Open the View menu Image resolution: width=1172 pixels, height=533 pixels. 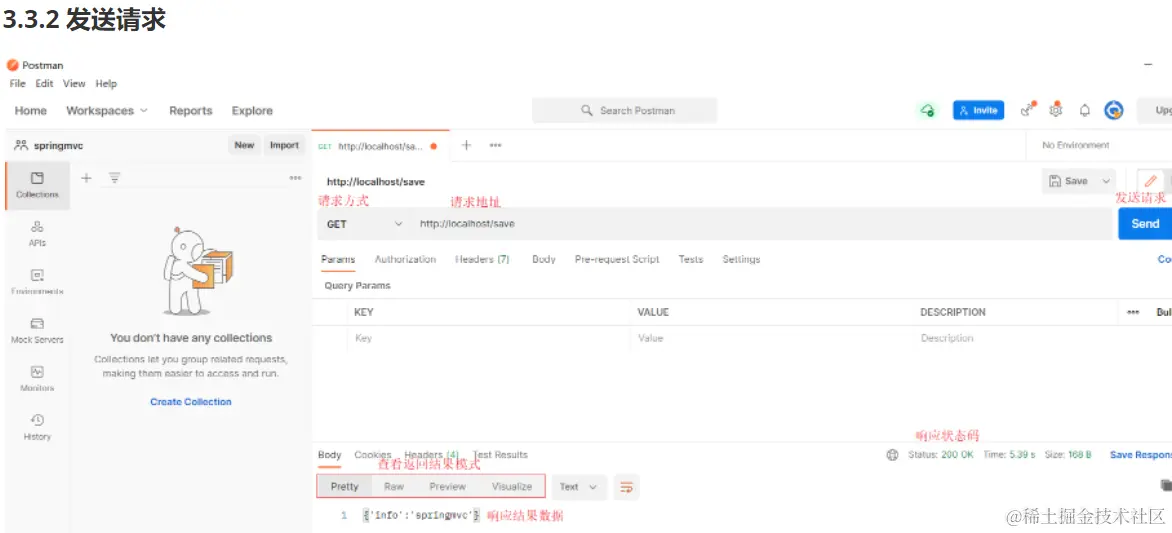pyautogui.click(x=74, y=84)
